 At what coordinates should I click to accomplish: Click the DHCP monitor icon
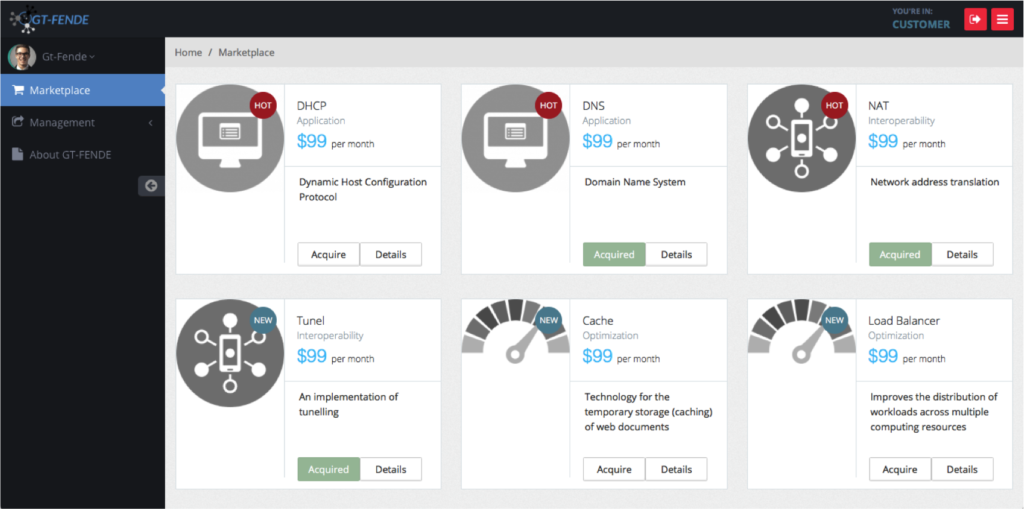point(230,138)
